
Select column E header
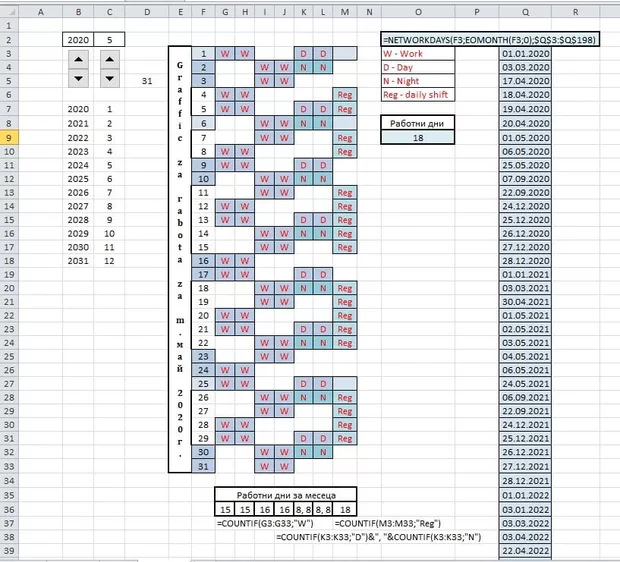point(180,12)
